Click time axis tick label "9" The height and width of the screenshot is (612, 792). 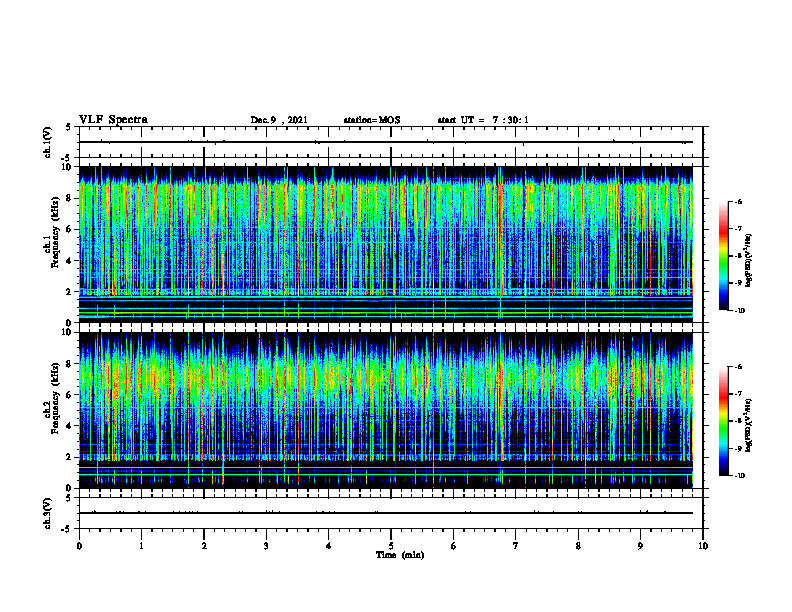point(640,546)
